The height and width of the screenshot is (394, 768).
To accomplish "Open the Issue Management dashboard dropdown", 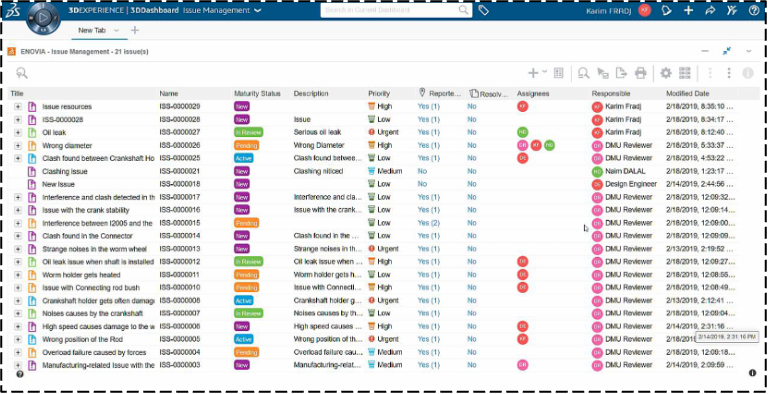I will 258,10.
